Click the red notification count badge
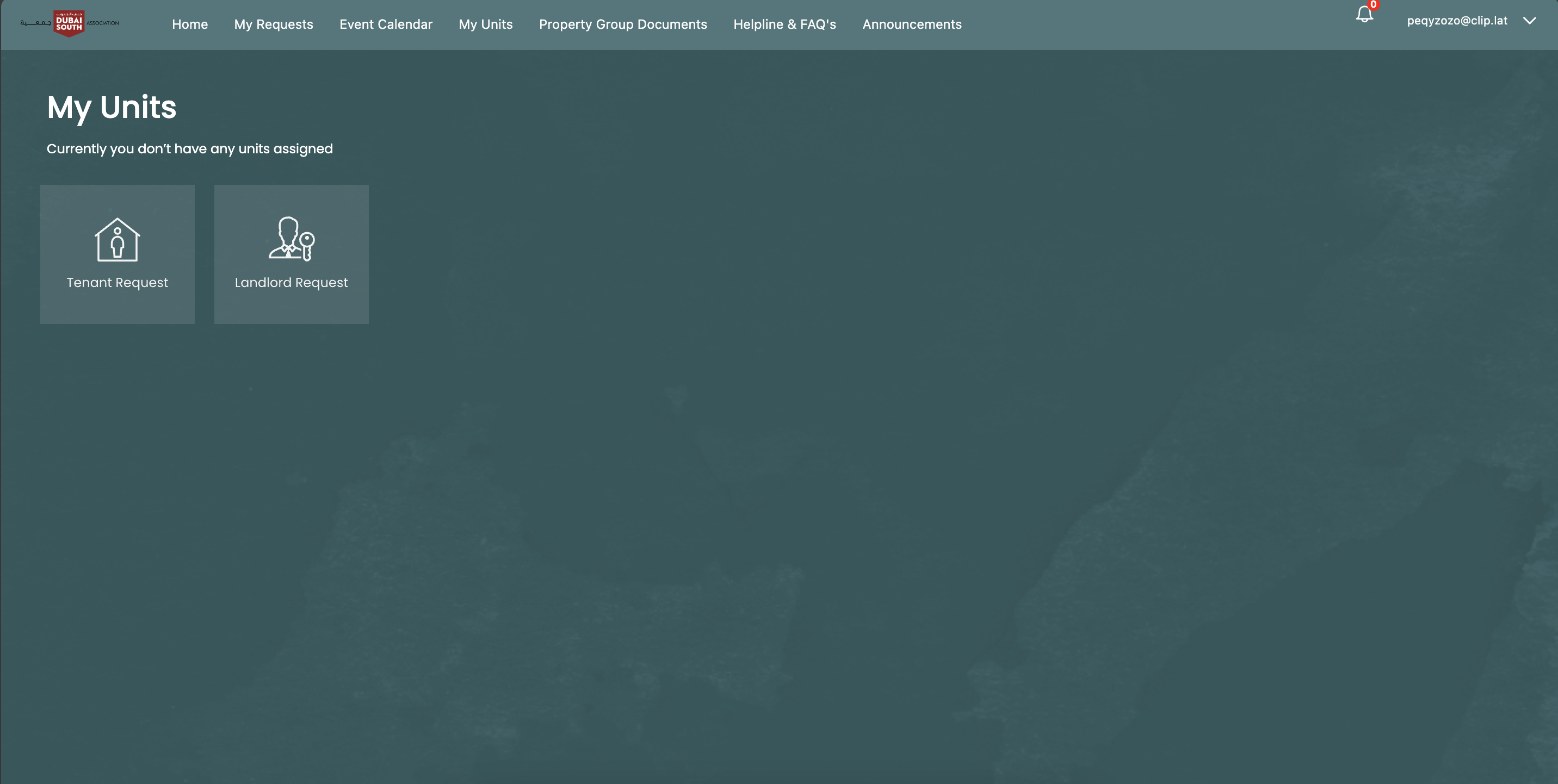Image resolution: width=1558 pixels, height=784 pixels. [x=1373, y=5]
